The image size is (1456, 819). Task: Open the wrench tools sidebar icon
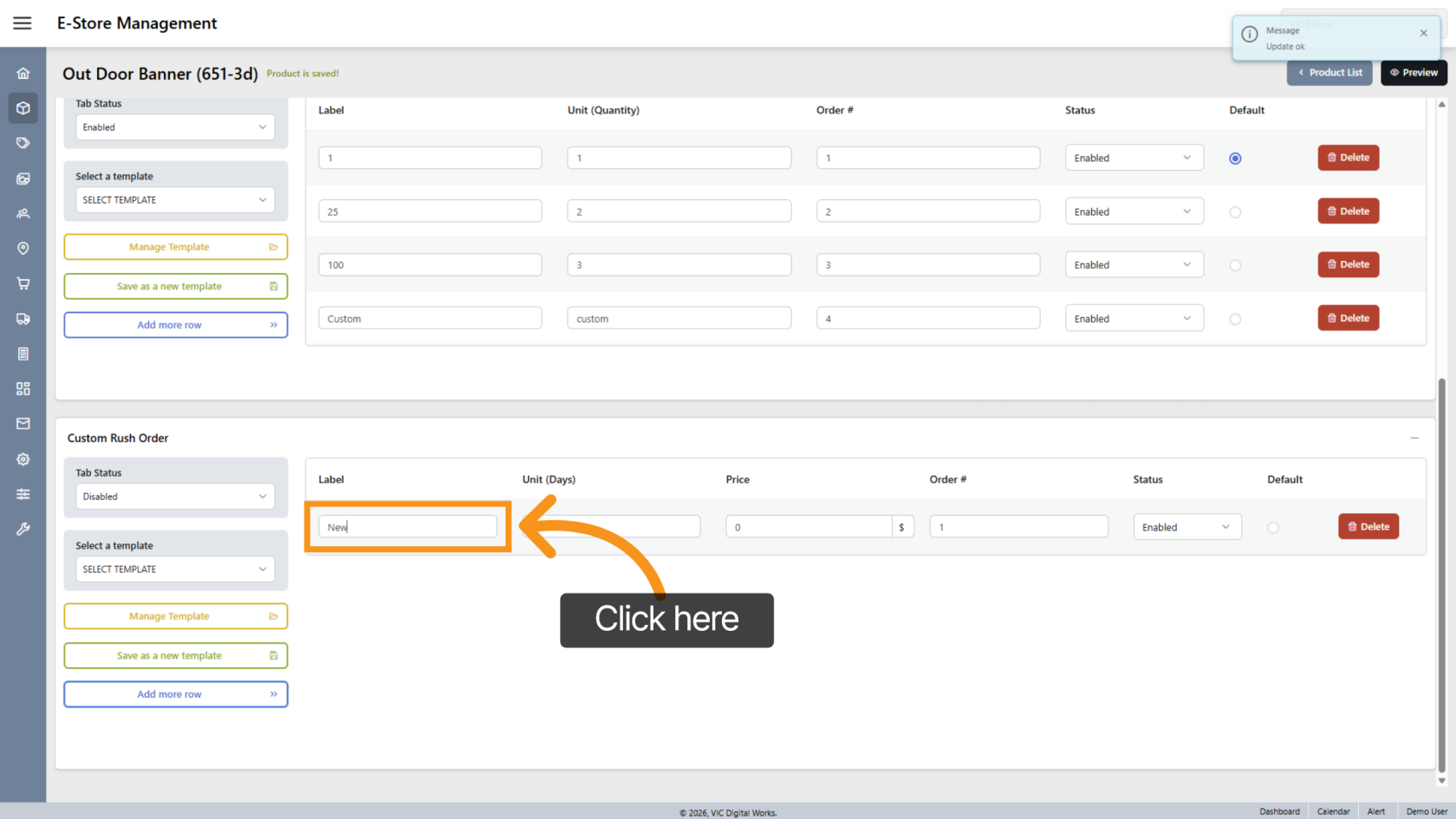tap(23, 529)
